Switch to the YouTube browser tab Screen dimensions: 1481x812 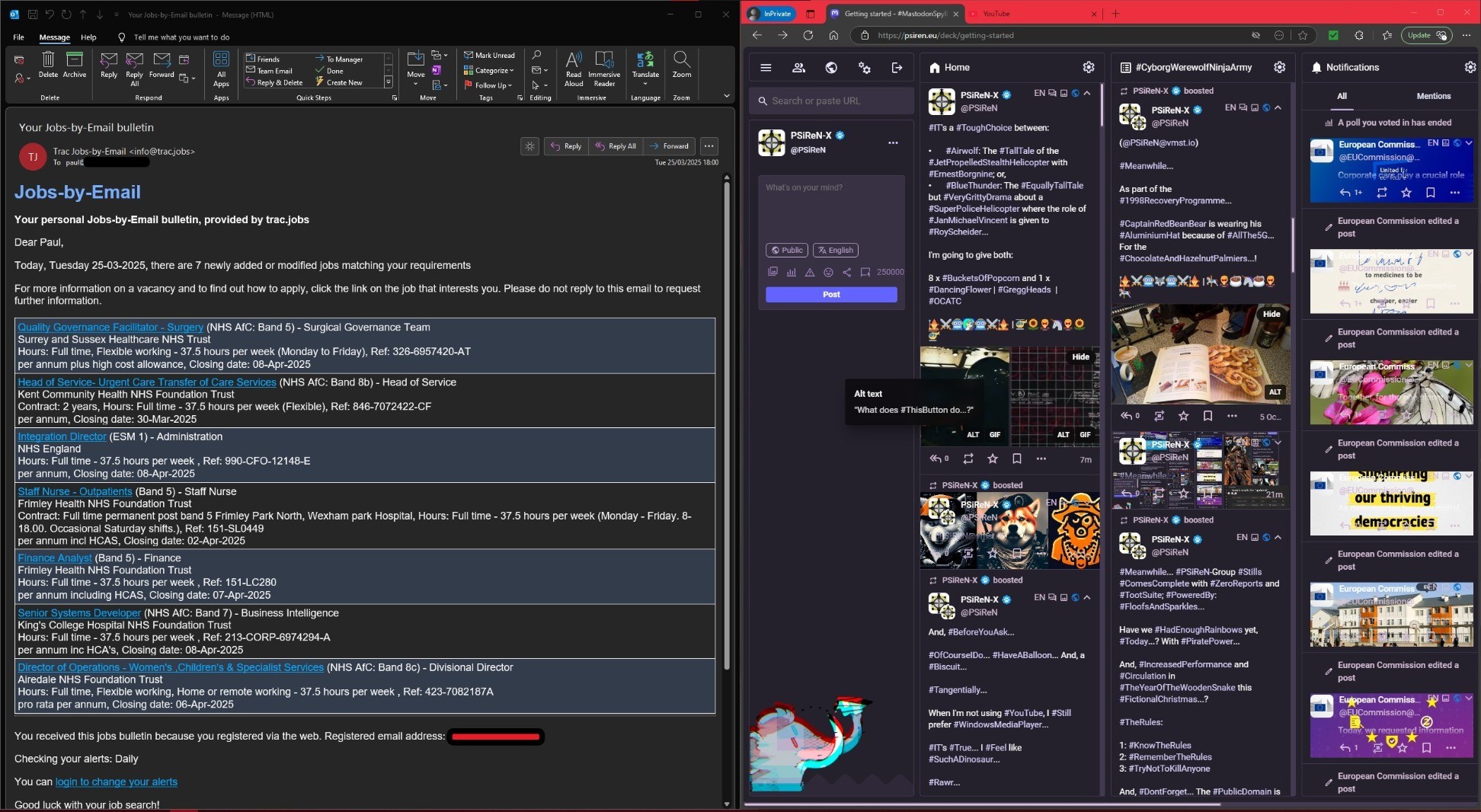tap(1033, 14)
